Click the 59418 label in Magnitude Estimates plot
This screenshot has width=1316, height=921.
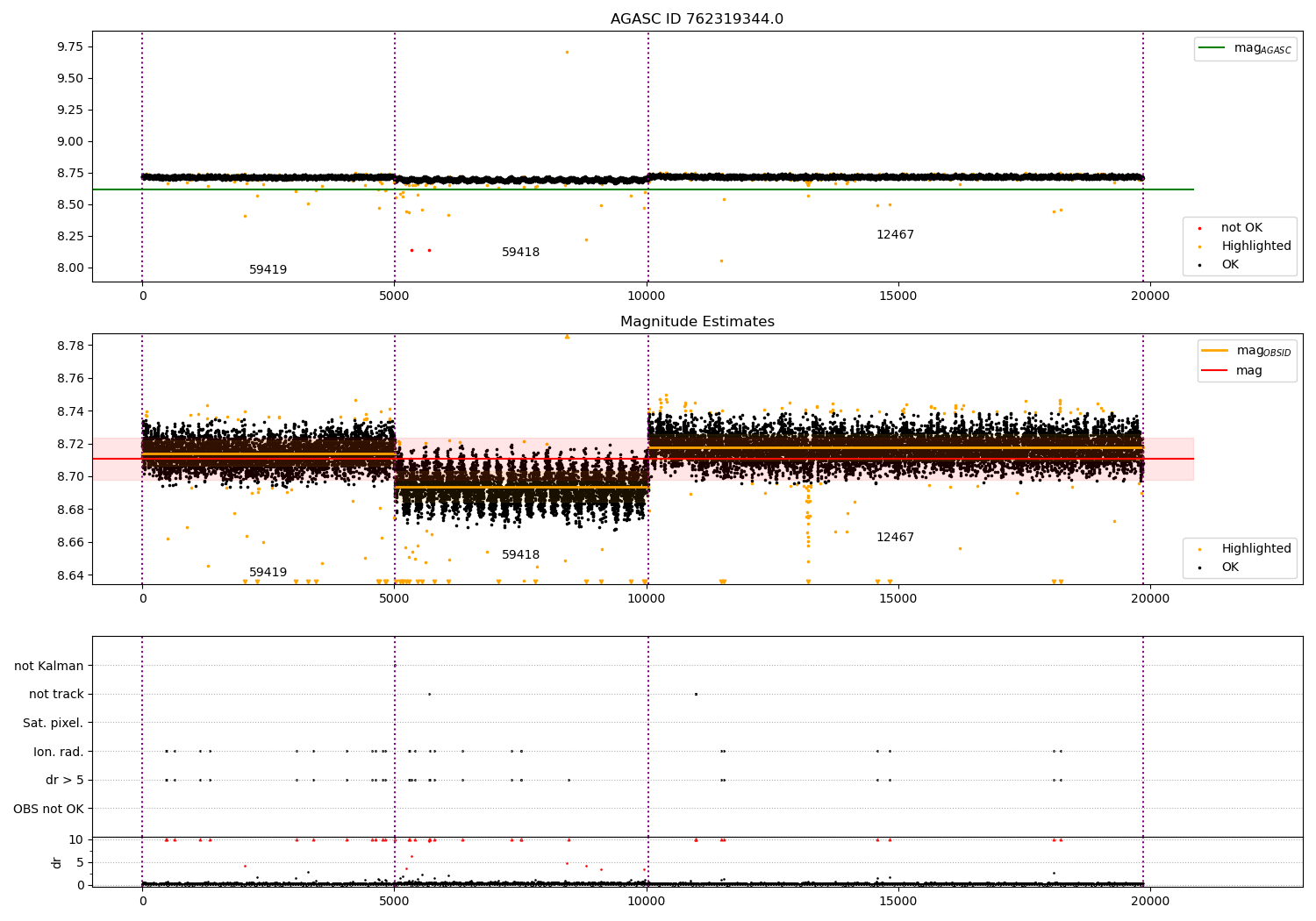click(x=520, y=555)
